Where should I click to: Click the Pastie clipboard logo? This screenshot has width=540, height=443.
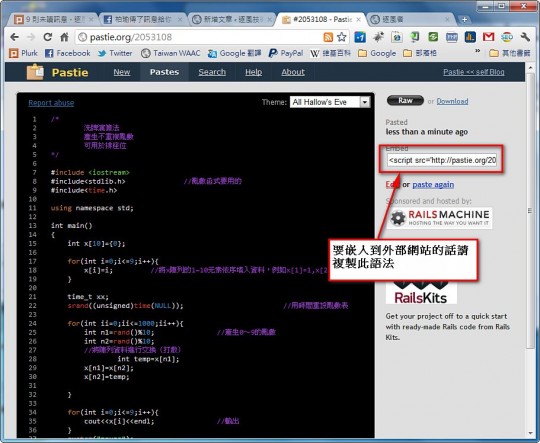coord(35,72)
